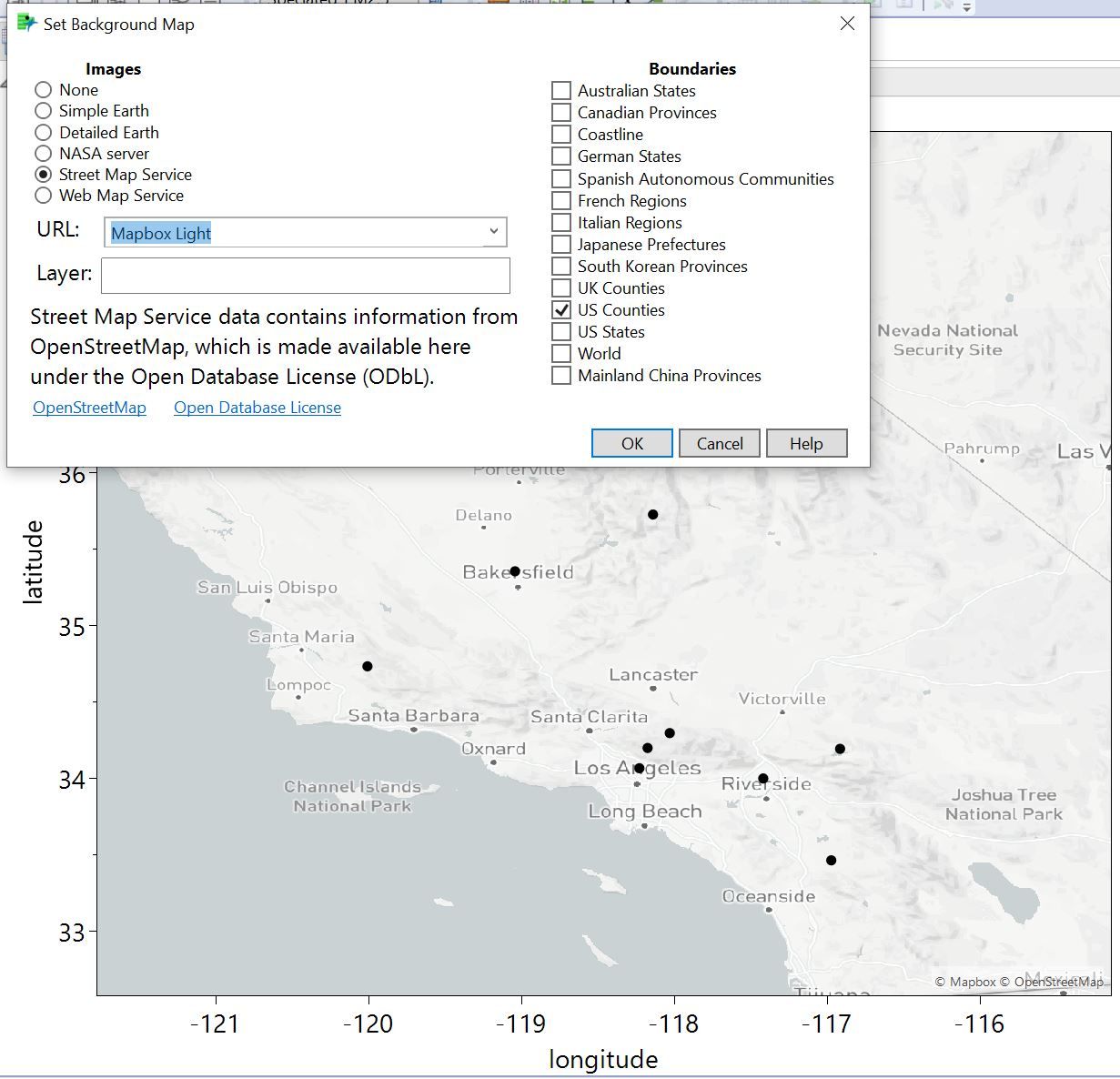Click inside the Layer text field
Viewport: 1120px width, 1079px height.
pos(305,275)
